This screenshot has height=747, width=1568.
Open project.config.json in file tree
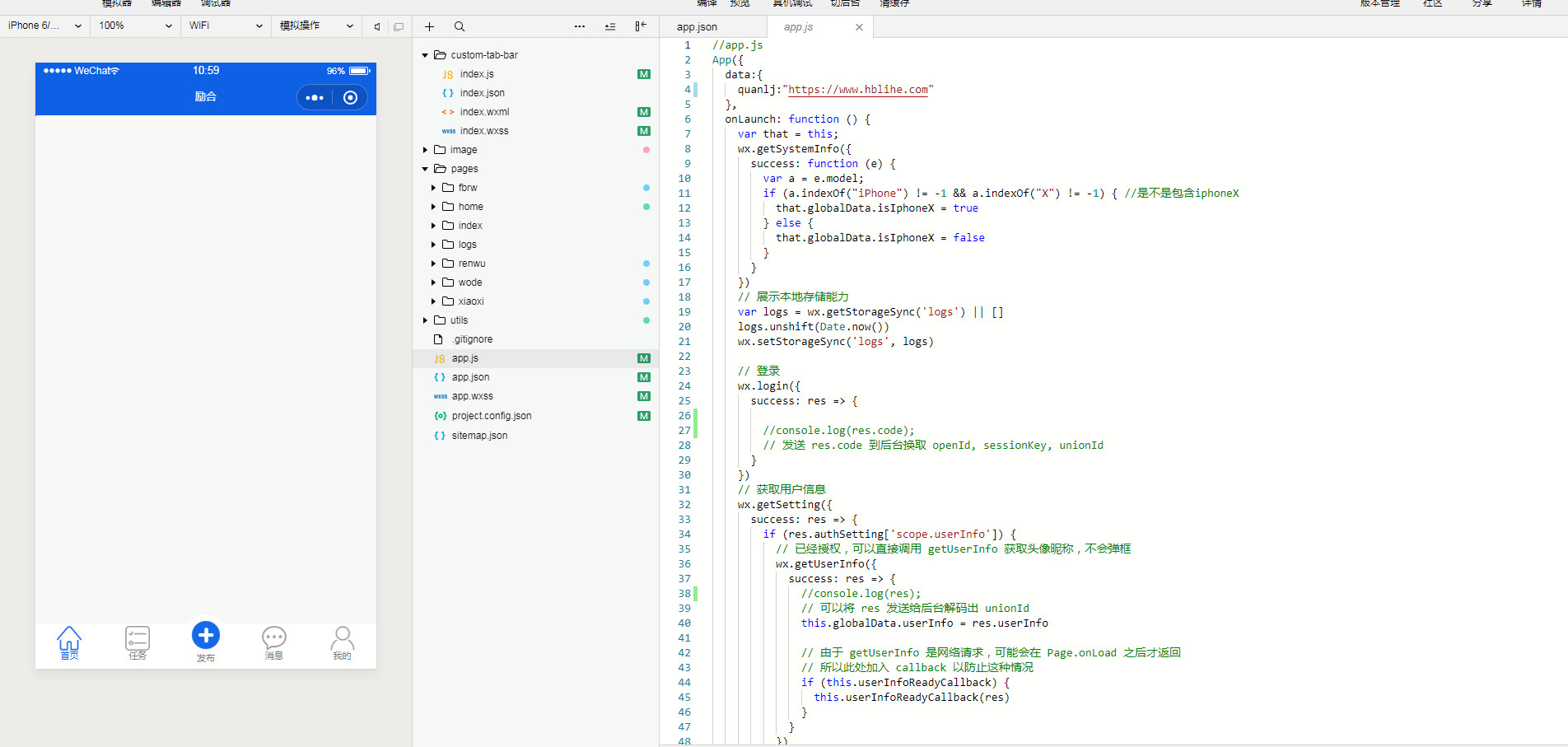point(491,416)
